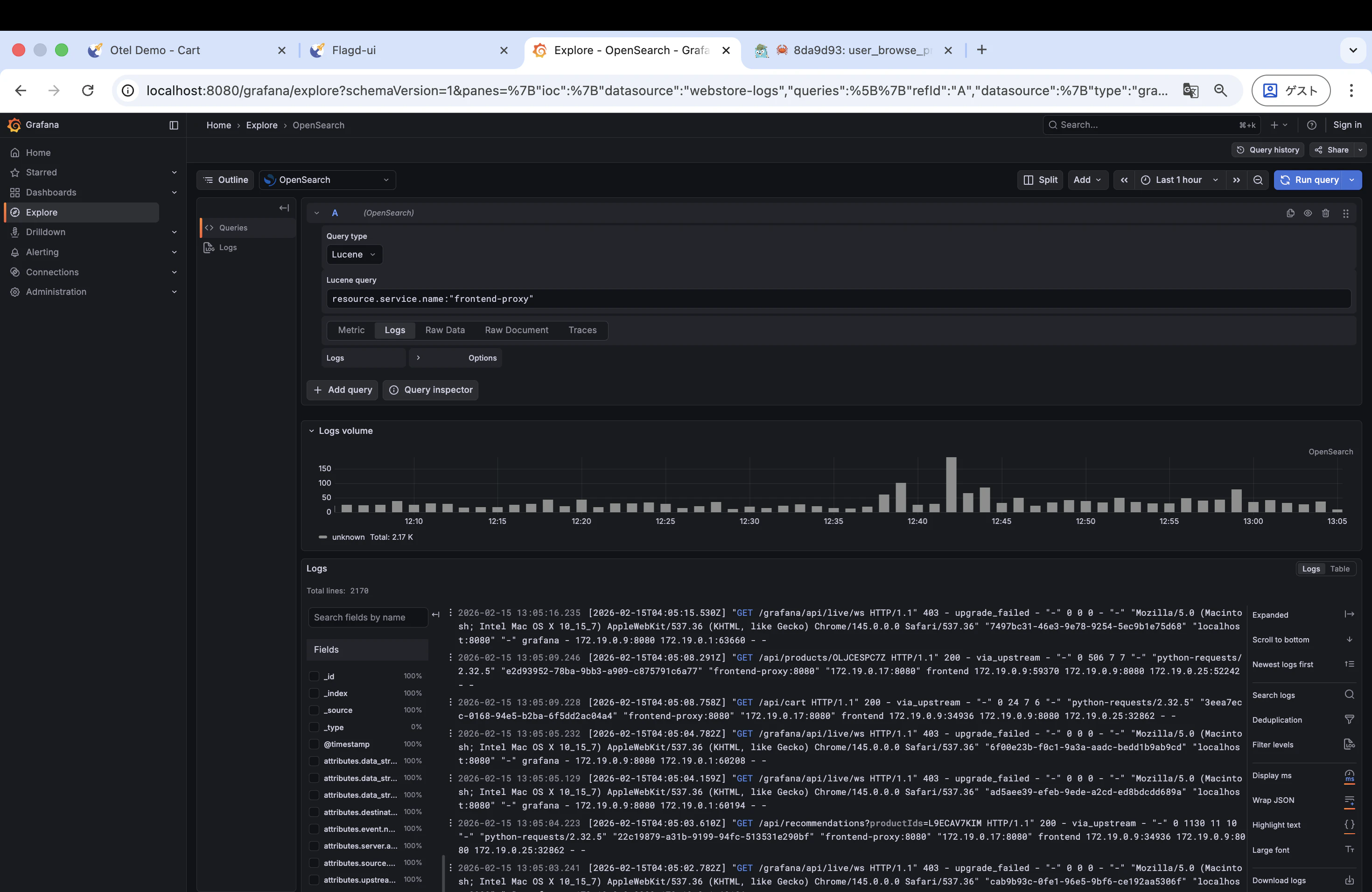1372x892 pixels.
Task: Open Search logs magnifier icon
Action: tap(1349, 694)
